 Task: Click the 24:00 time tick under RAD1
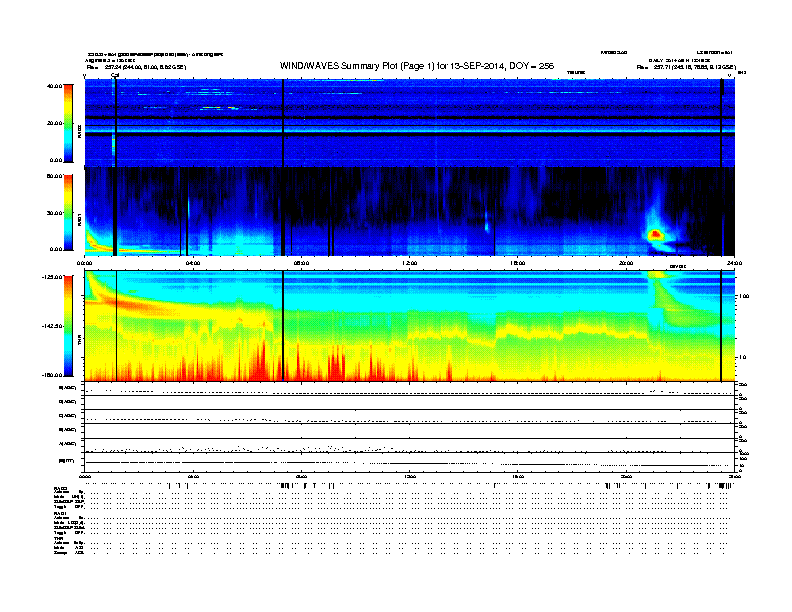pyautogui.click(x=734, y=263)
